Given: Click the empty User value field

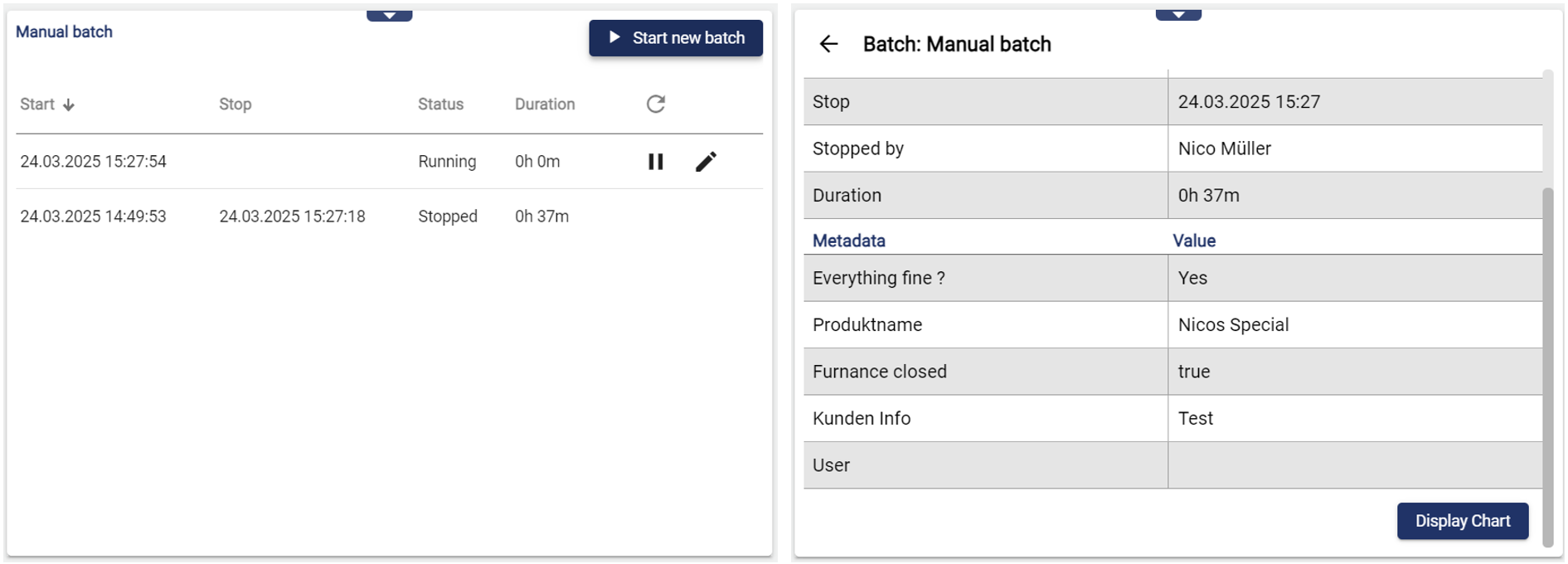Looking at the screenshot, I should pos(1354,465).
